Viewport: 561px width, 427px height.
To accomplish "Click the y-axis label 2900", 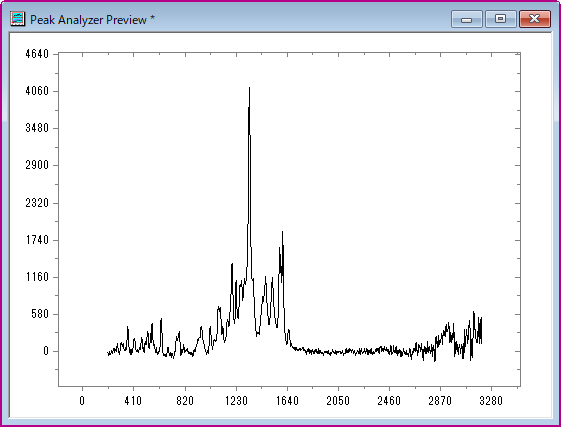I will click(x=37, y=165).
